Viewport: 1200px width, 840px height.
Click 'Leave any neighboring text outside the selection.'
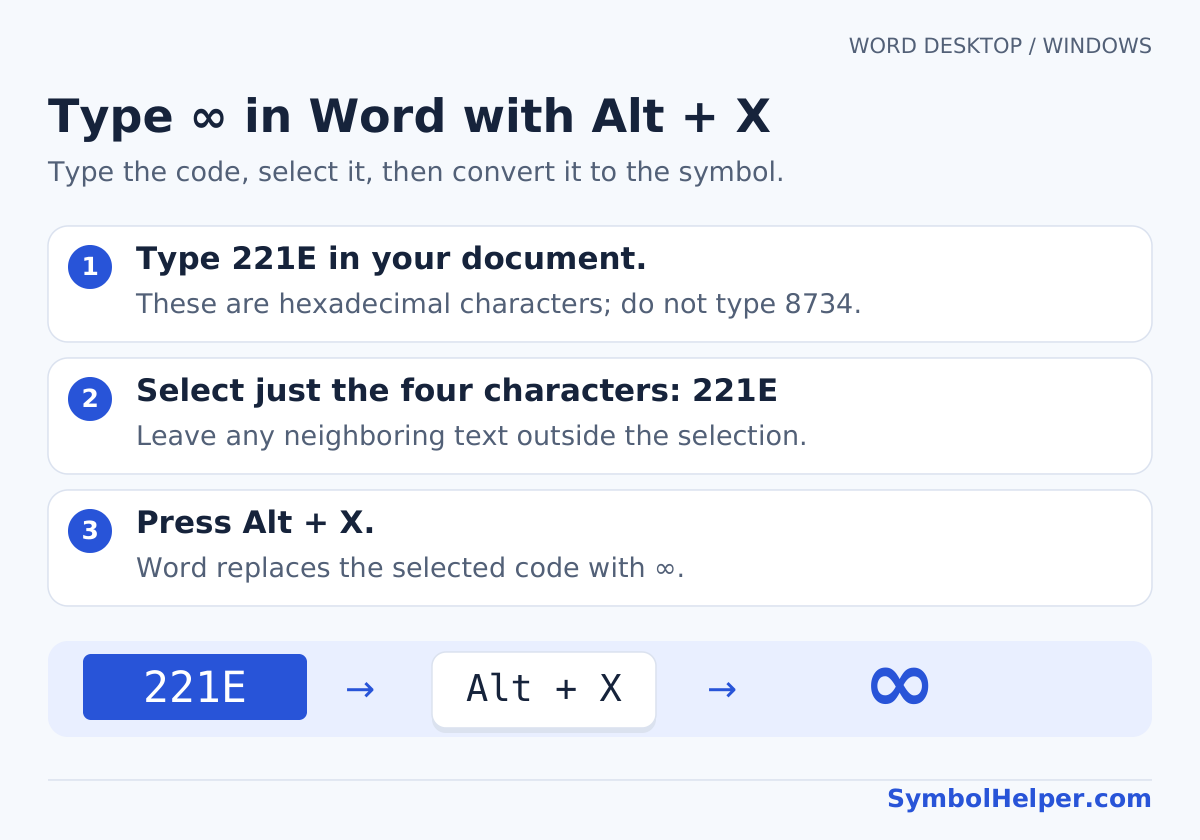pyautogui.click(x=471, y=436)
